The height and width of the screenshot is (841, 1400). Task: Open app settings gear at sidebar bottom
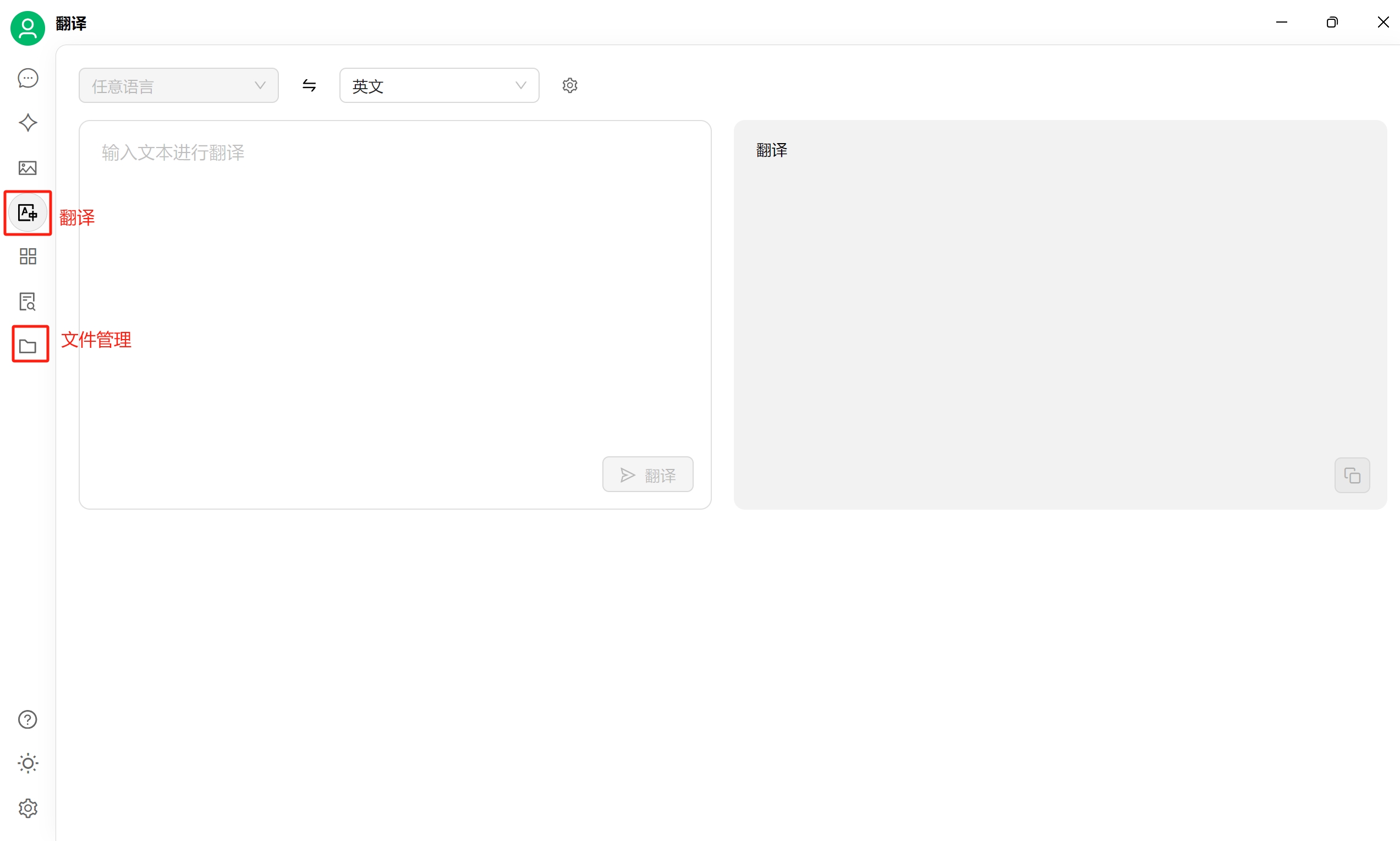coord(28,808)
